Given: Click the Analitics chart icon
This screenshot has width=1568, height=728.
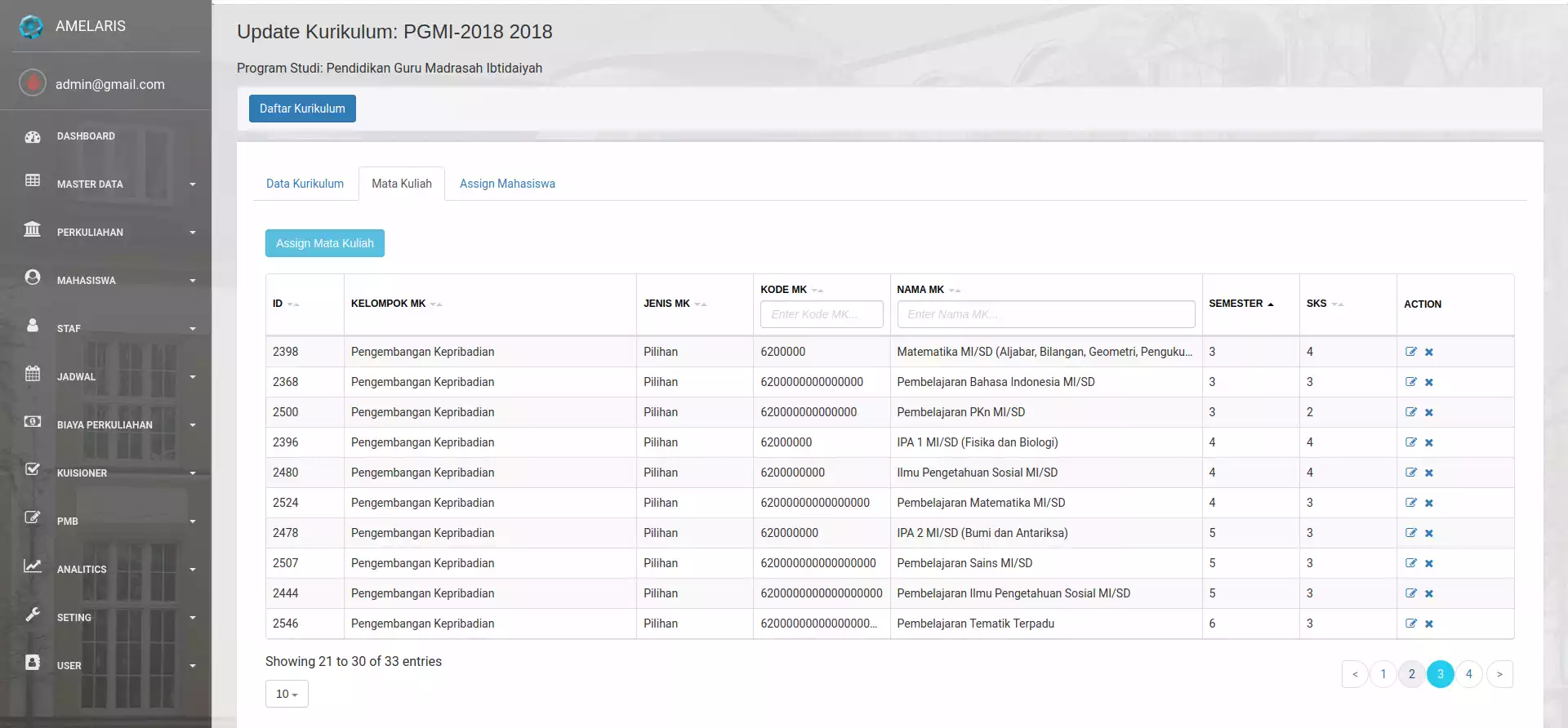Looking at the screenshot, I should pyautogui.click(x=33, y=566).
